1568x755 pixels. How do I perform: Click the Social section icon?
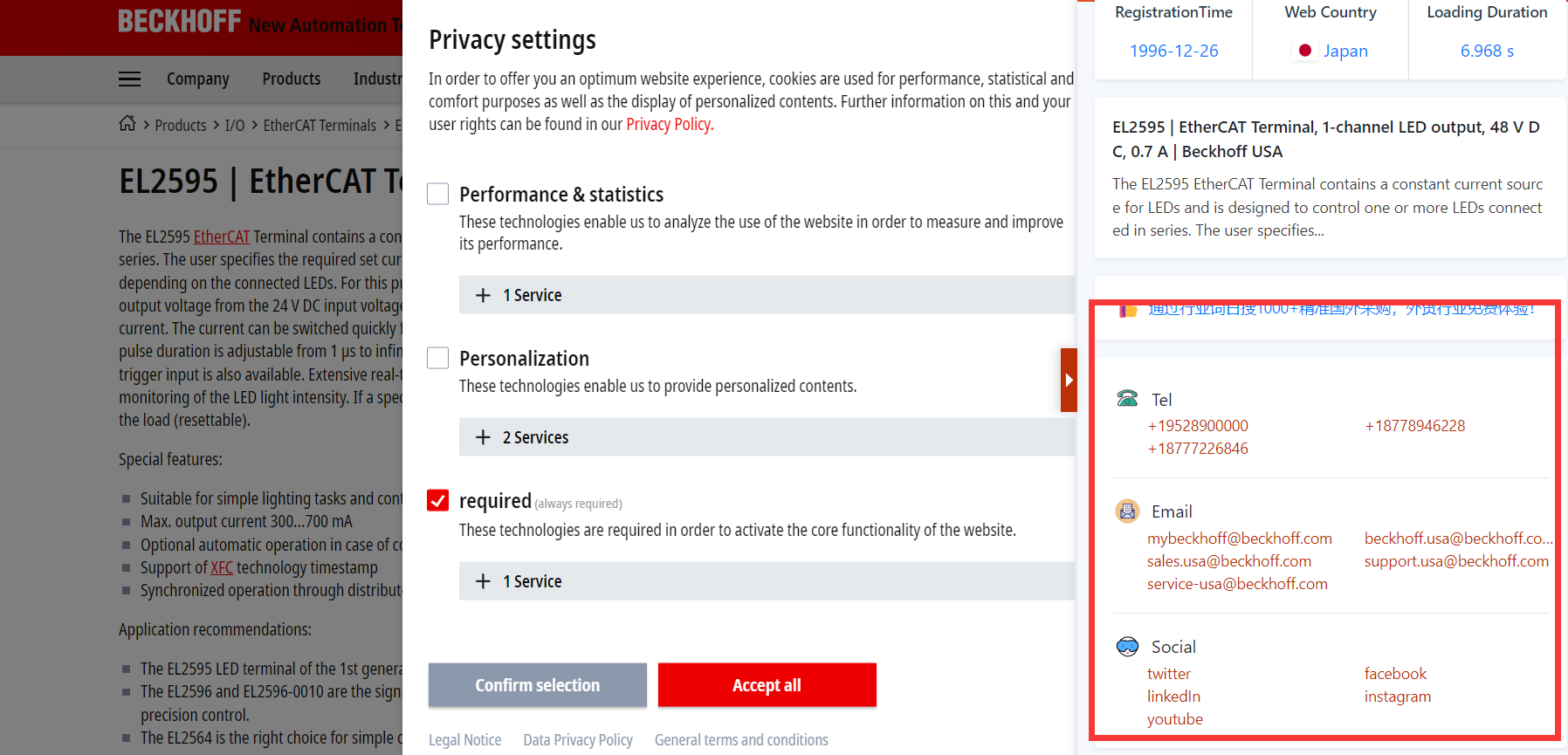pyautogui.click(x=1127, y=646)
